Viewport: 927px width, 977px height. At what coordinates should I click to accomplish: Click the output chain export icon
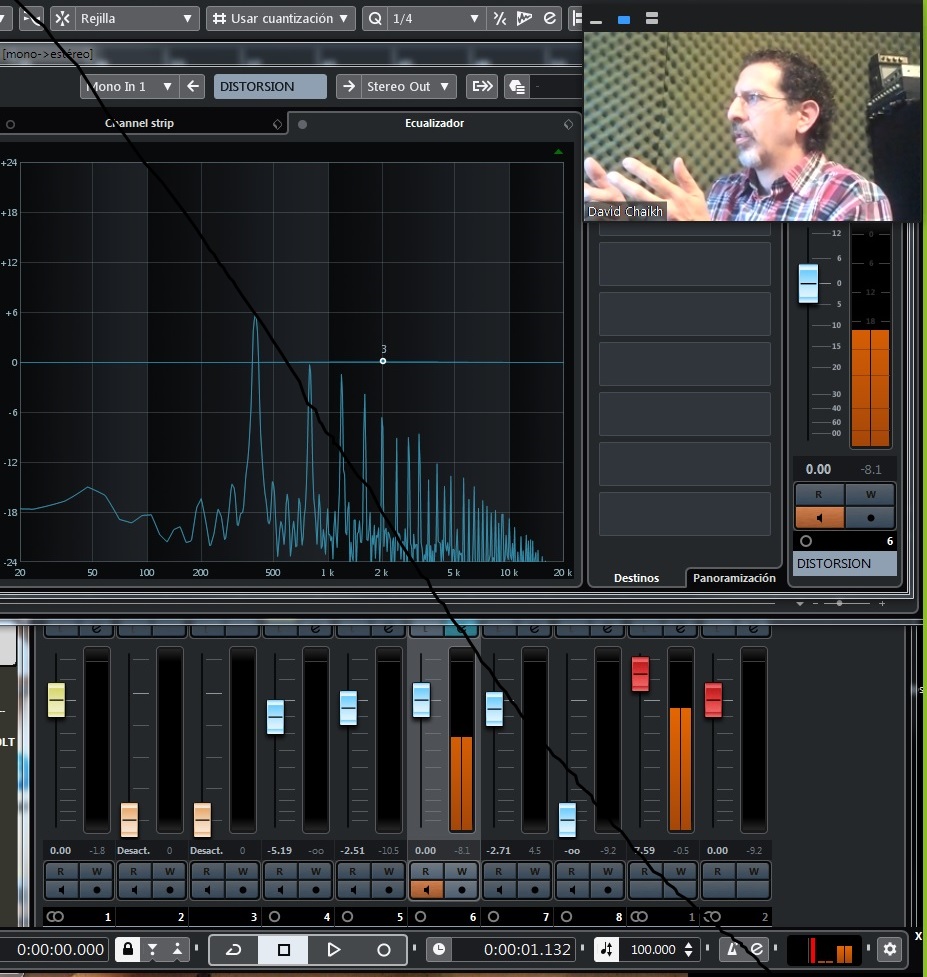coord(482,86)
